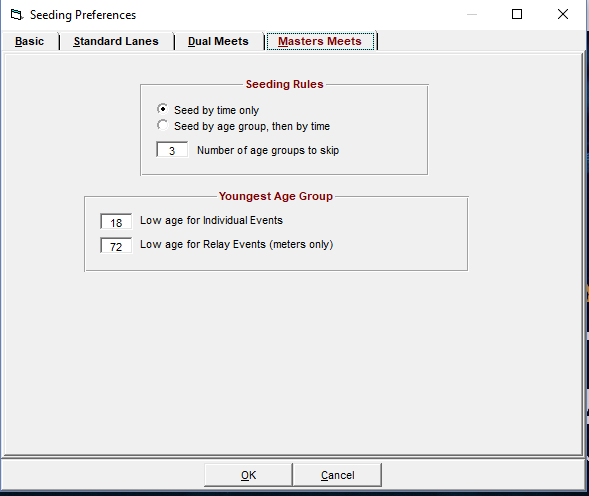This screenshot has width=589, height=496.
Task: Click the Seeding Rules group heading
Action: click(284, 84)
